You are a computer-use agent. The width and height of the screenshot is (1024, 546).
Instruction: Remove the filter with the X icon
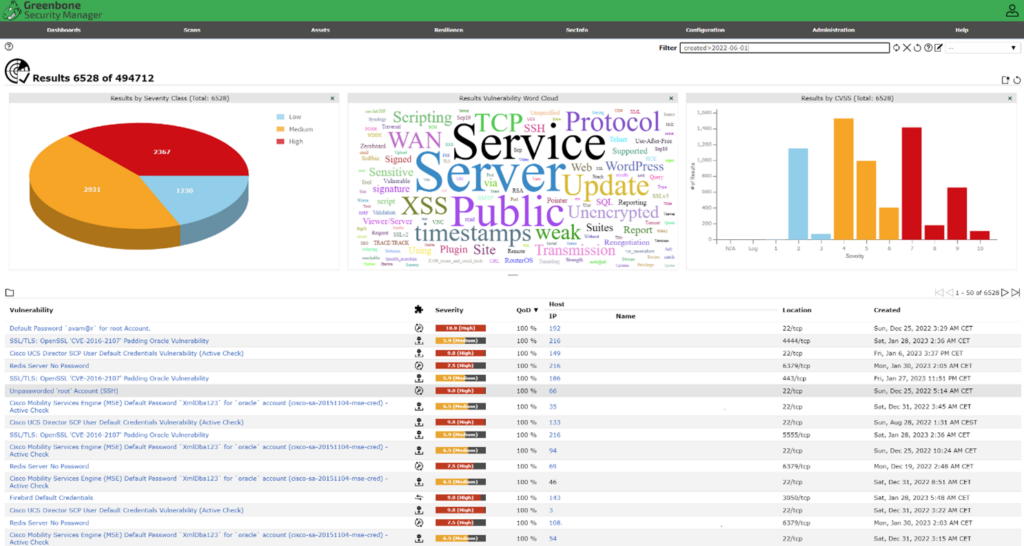pos(906,48)
